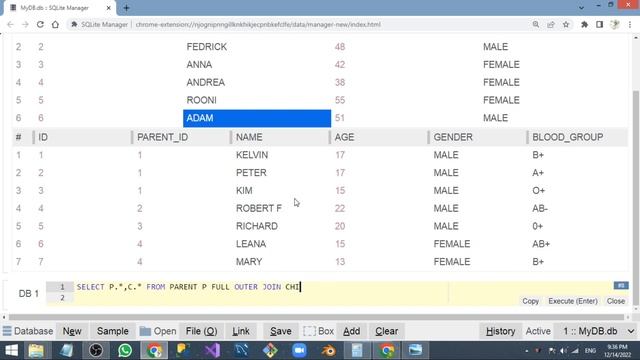The height and width of the screenshot is (360, 640).
Task: Click age 22 in the ROBERT F row
Action: point(340,209)
